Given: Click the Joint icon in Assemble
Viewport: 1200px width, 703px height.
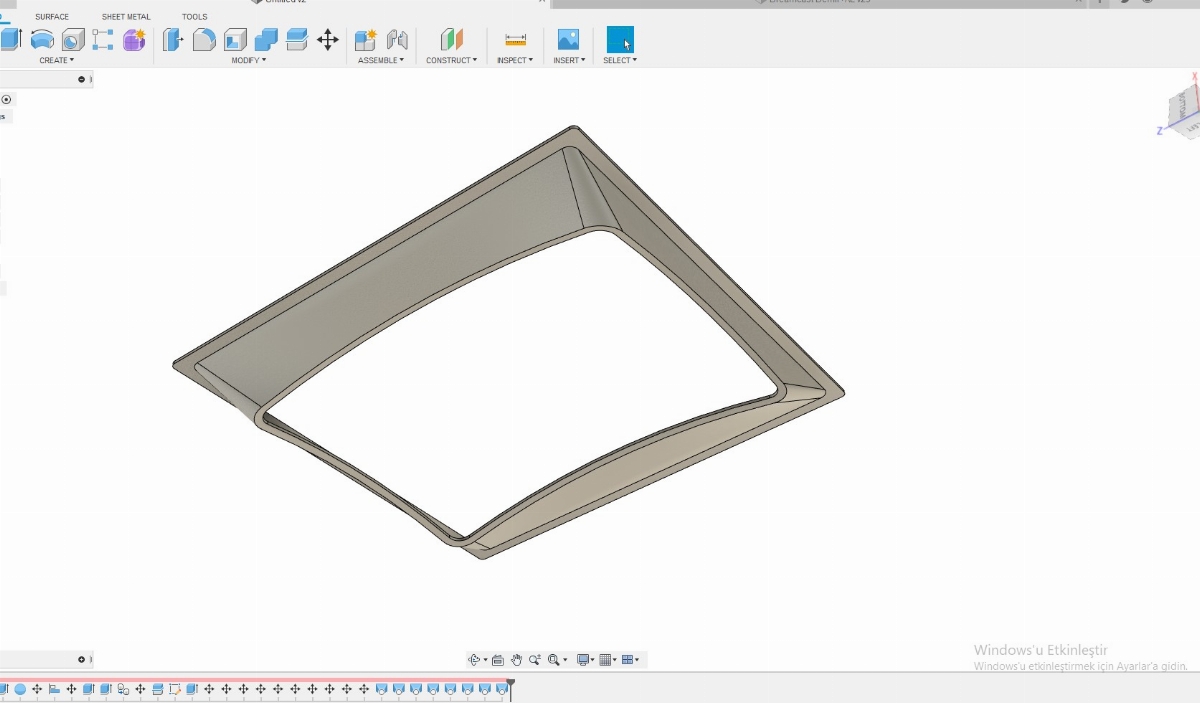Looking at the screenshot, I should click(397, 40).
